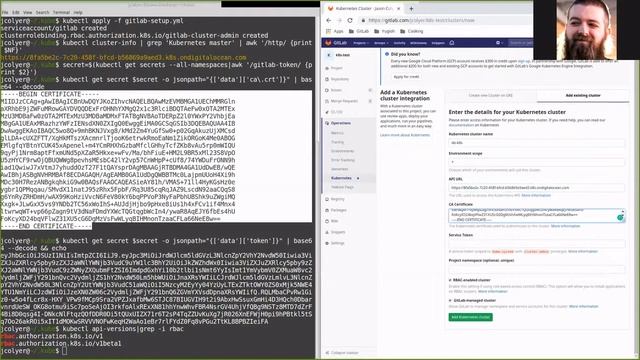Click More information under CA Certificate
The width and height of the screenshot is (640, 360).
(565, 226)
